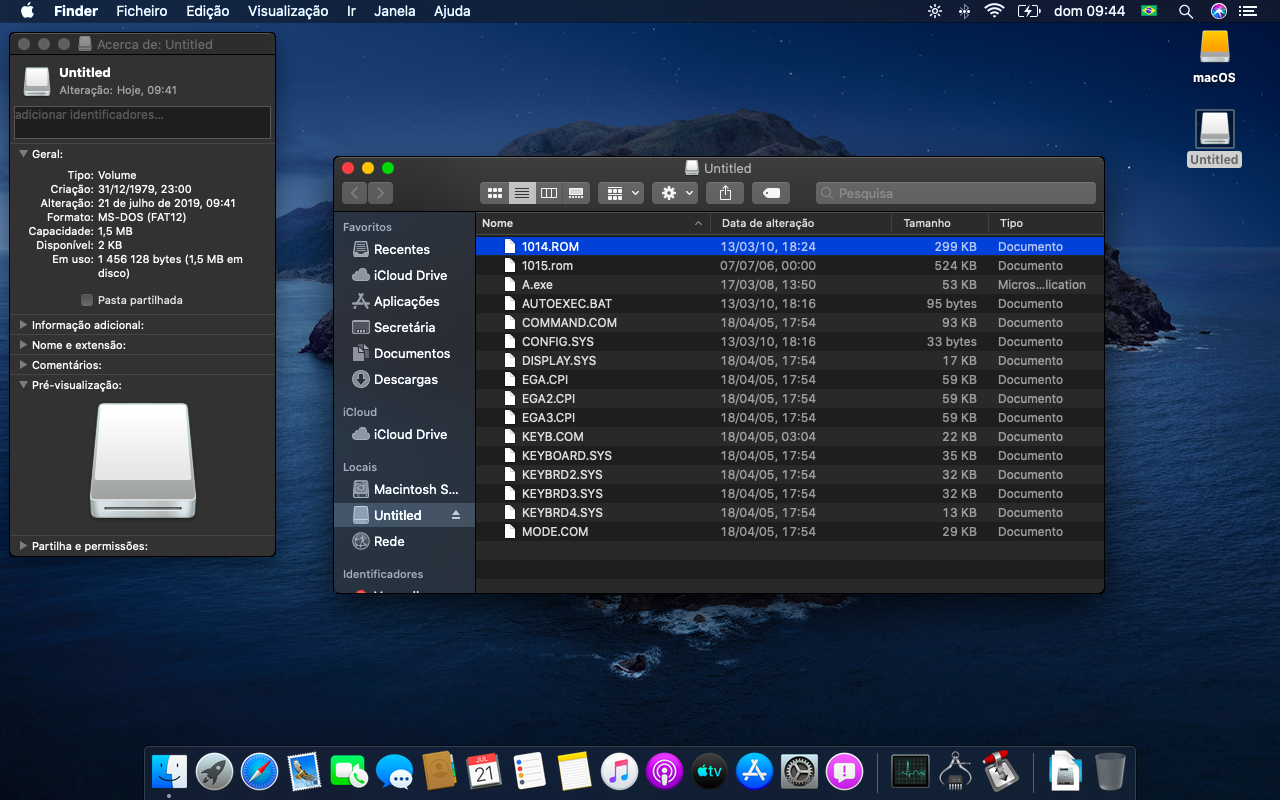
Task: Collapse the Geral section
Action: [23, 154]
